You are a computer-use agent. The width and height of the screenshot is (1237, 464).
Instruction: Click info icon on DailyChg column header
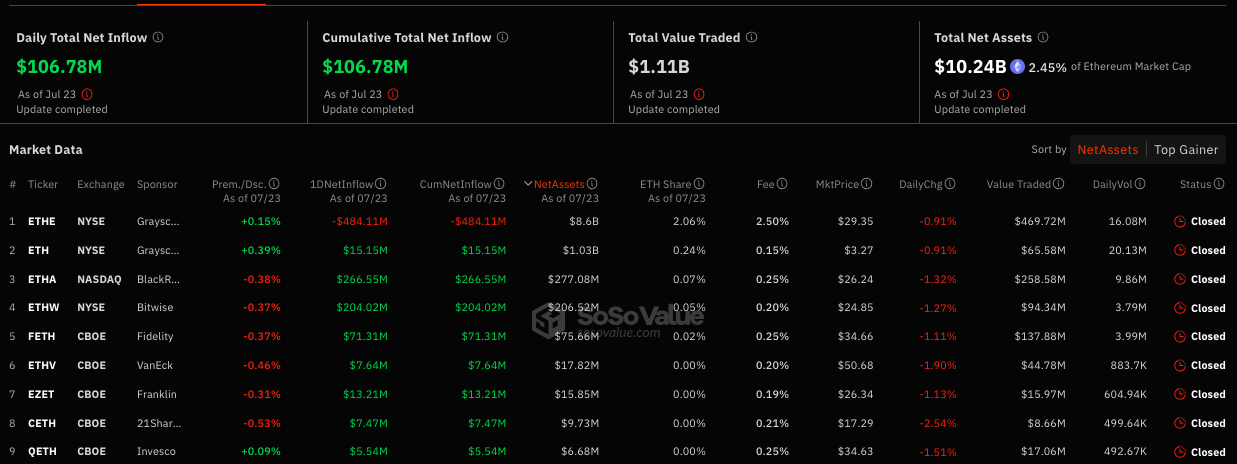[951, 184]
